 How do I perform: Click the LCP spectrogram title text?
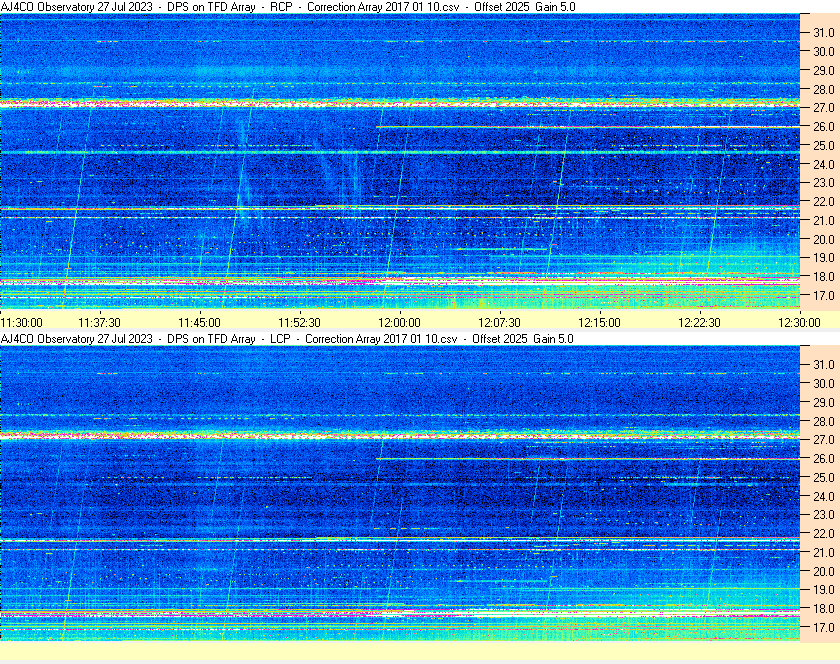(287, 339)
